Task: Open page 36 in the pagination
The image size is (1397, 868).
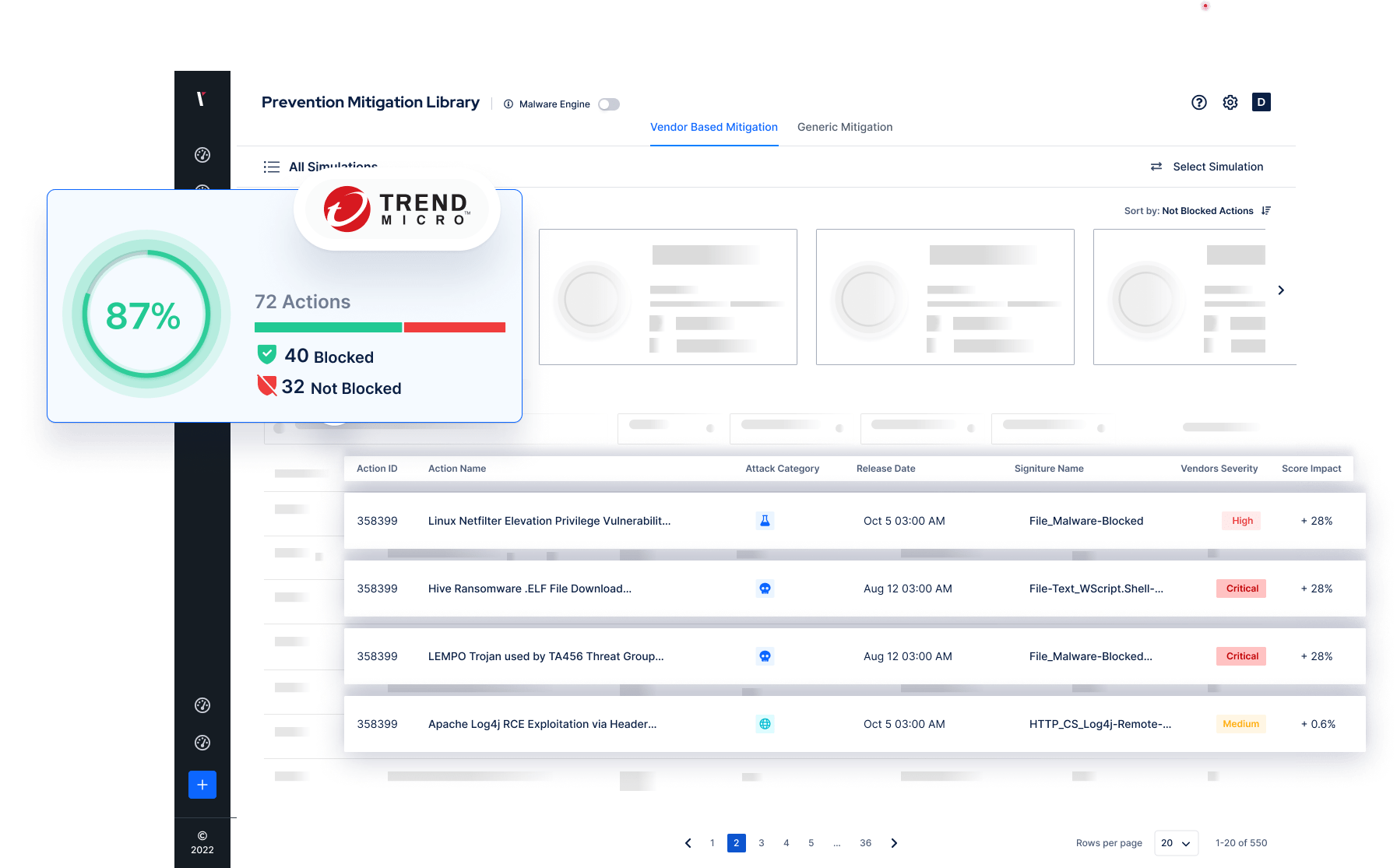Action: pyautogui.click(x=865, y=843)
